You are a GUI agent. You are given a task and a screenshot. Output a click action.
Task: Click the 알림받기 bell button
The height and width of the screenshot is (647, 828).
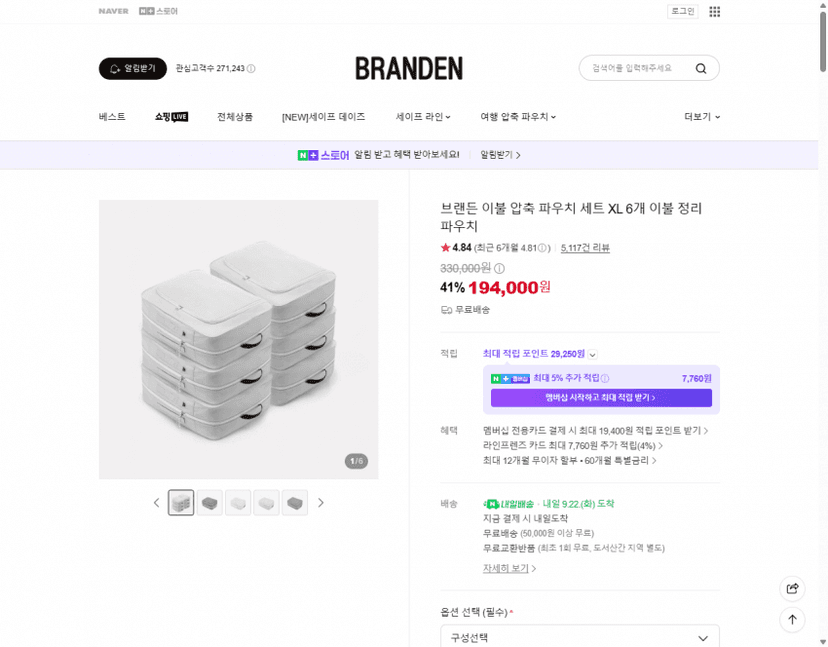133,69
